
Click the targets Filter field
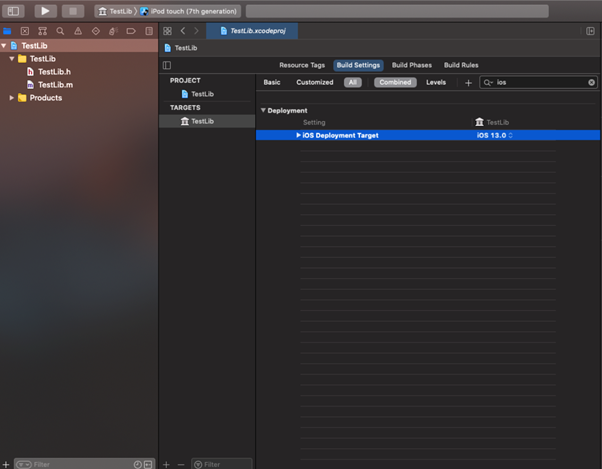click(222, 464)
